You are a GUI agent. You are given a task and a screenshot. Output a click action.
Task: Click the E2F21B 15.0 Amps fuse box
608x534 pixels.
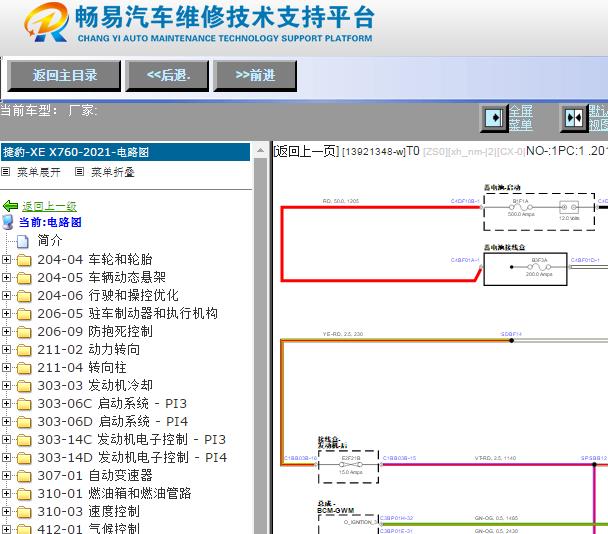[x=349, y=467]
